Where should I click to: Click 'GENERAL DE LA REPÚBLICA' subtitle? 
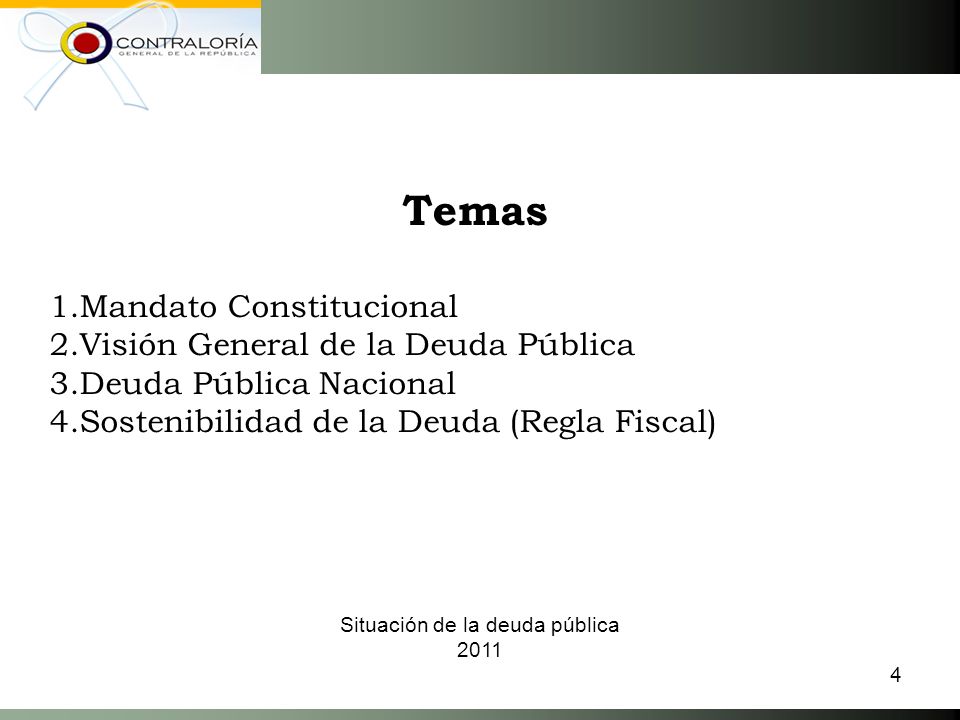(x=187, y=54)
